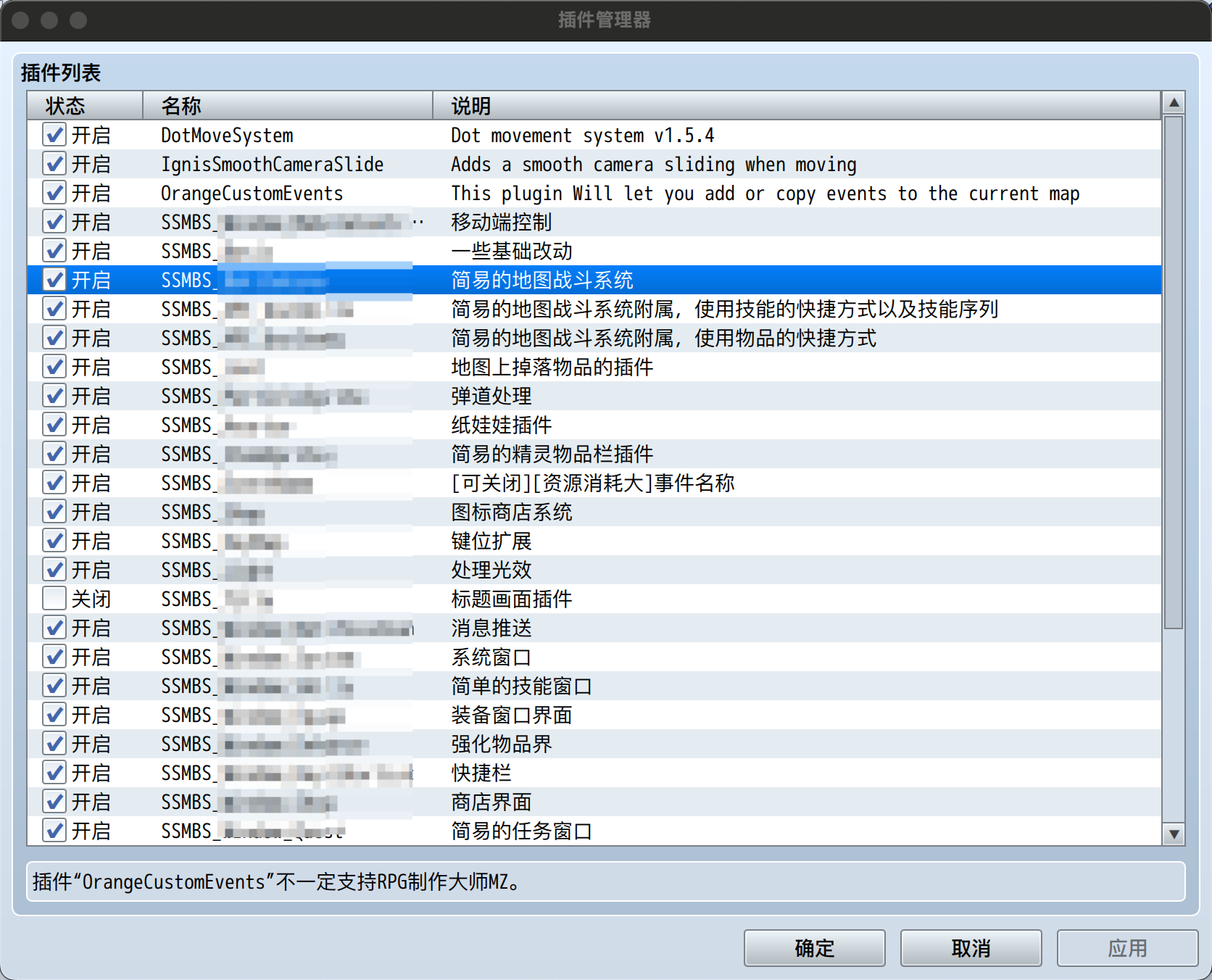This screenshot has width=1212, height=980.
Task: Select the highlighted 简易的地图战斗系统 row
Action: 594,280
